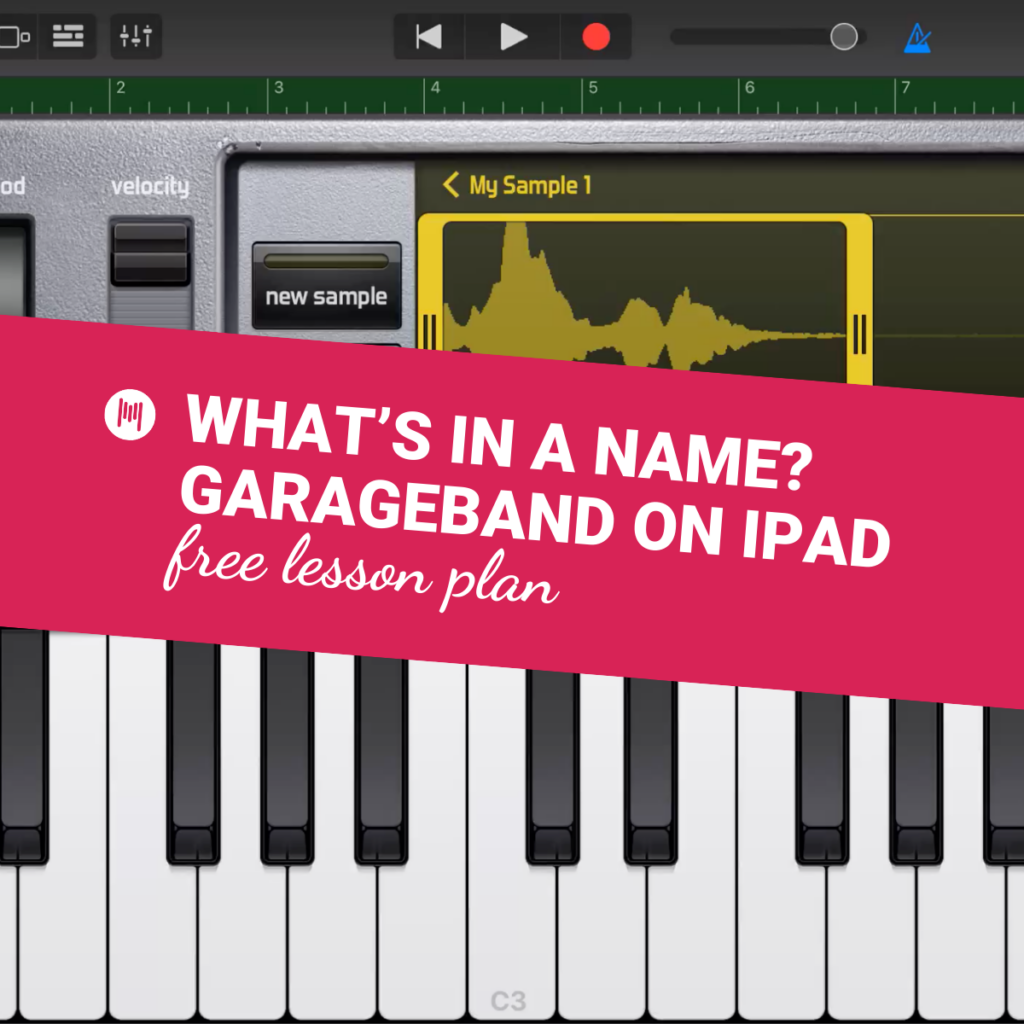The width and height of the screenshot is (1024, 1024).
Task: Click bar 2 on the ruler
Action: (121, 88)
